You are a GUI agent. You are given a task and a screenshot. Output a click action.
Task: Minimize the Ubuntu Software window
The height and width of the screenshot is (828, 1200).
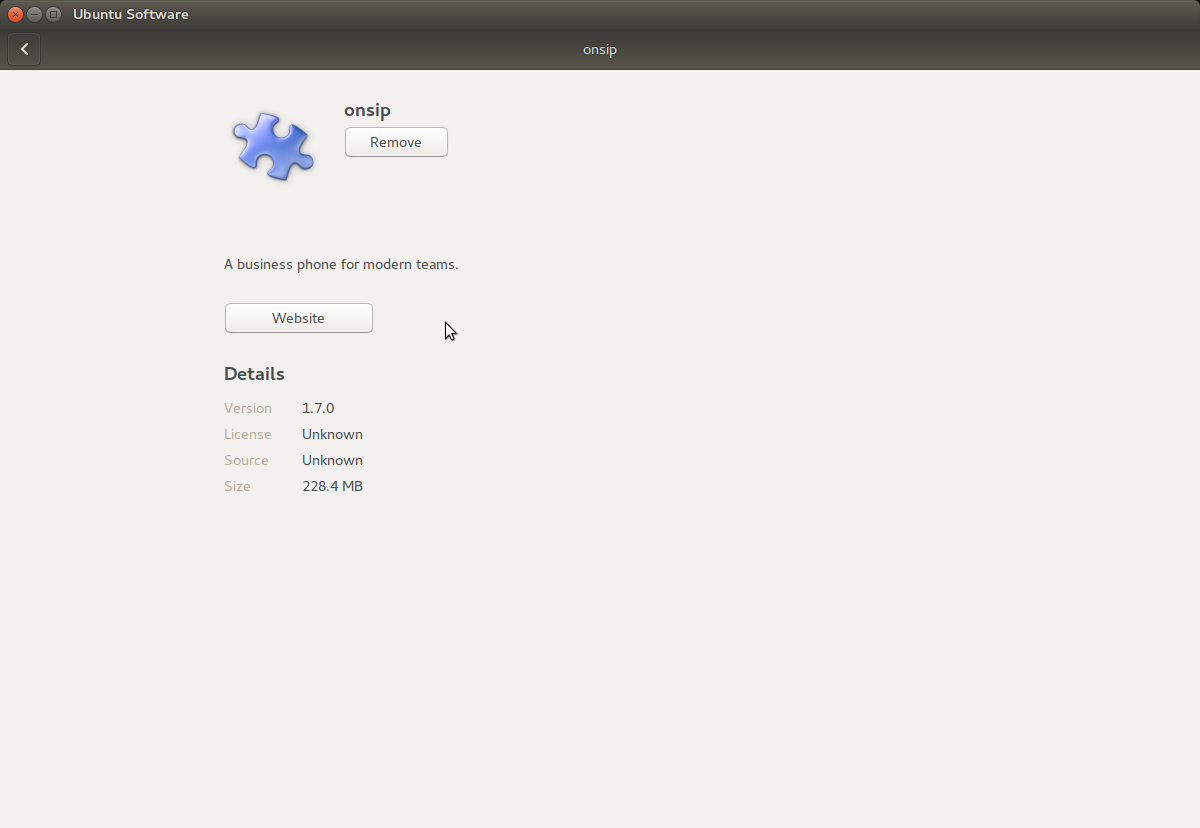pos(34,14)
